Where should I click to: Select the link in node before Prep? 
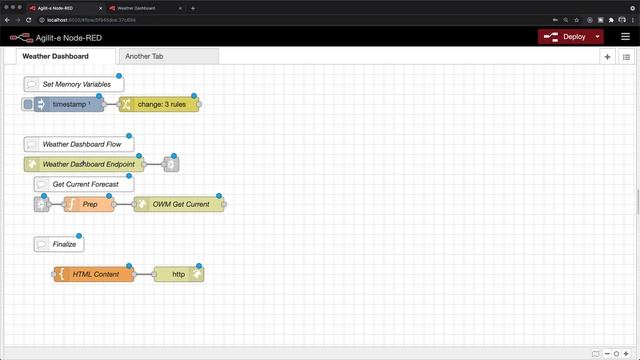(41, 204)
